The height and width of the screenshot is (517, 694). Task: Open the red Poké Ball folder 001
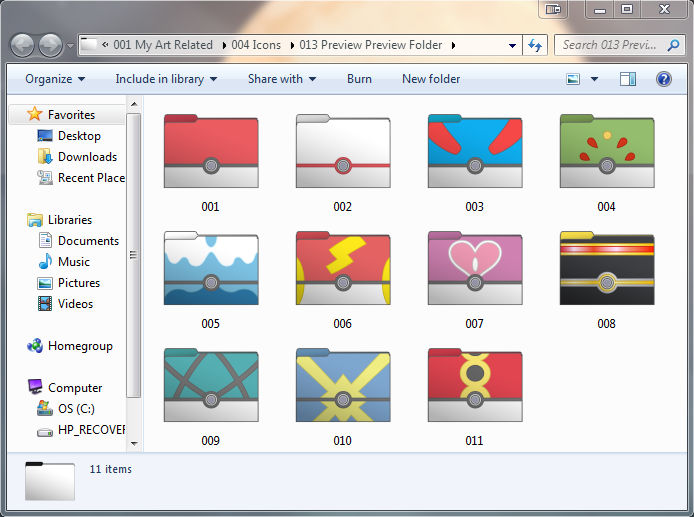coord(211,151)
